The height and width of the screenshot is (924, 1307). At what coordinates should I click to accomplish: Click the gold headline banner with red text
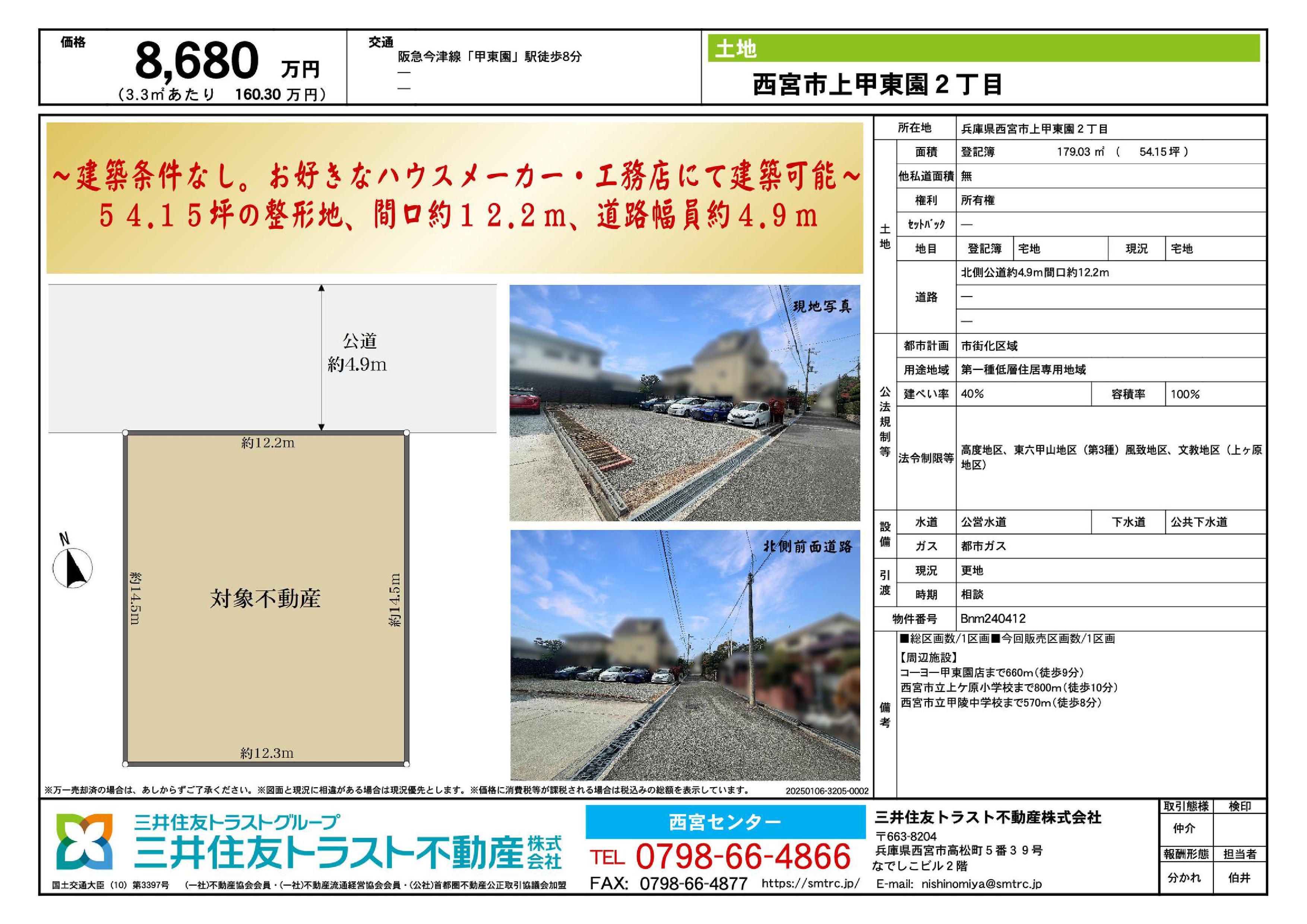tap(454, 197)
